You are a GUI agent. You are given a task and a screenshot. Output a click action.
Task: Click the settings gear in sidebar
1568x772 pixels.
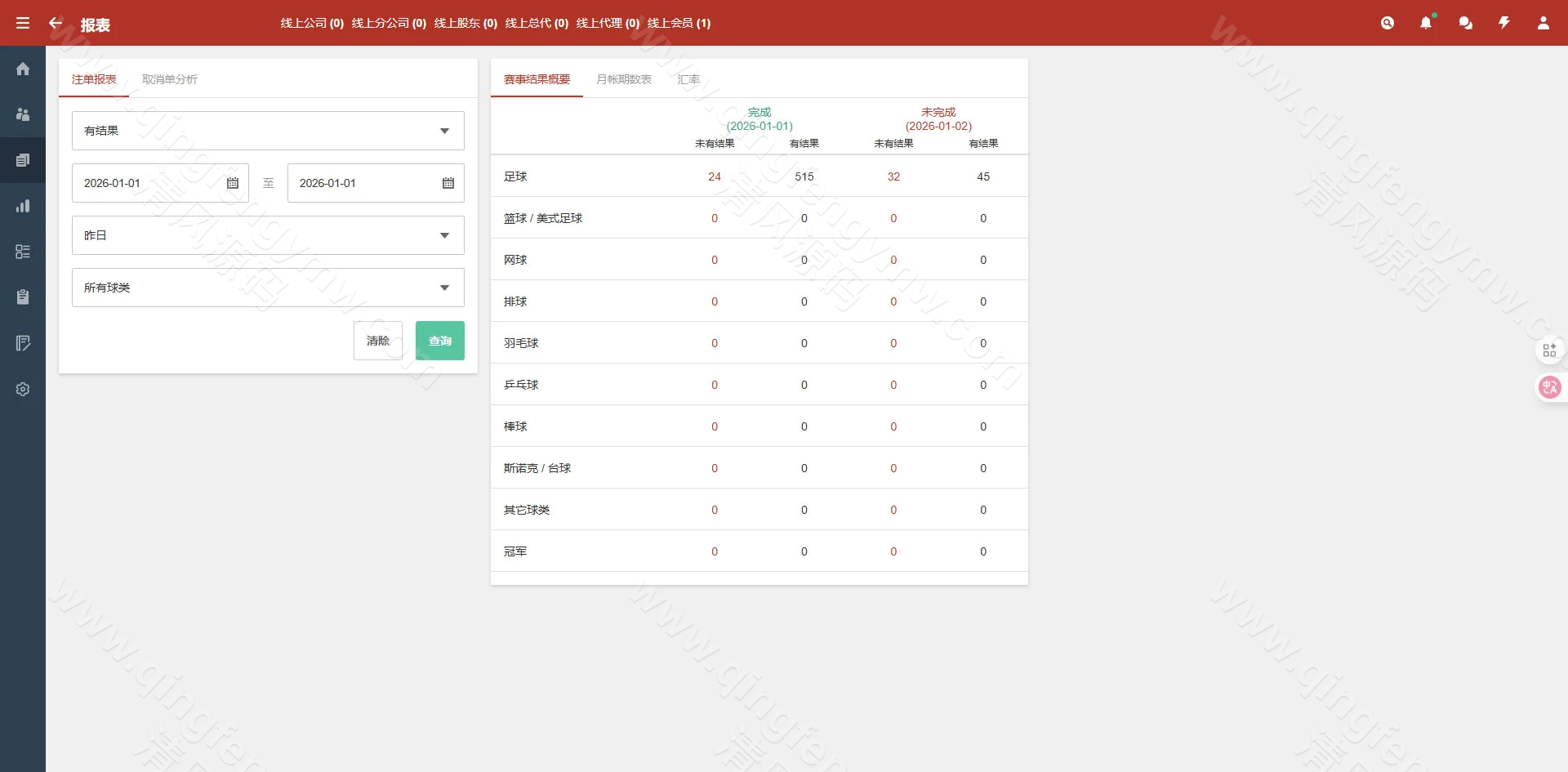click(23, 389)
